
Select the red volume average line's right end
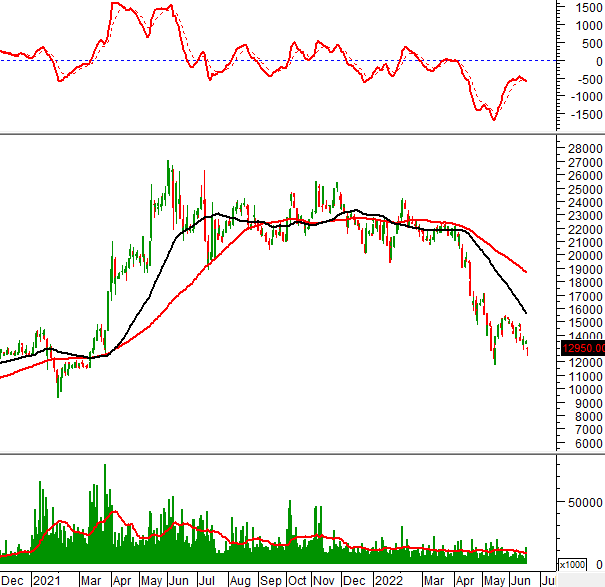[x=526, y=550]
